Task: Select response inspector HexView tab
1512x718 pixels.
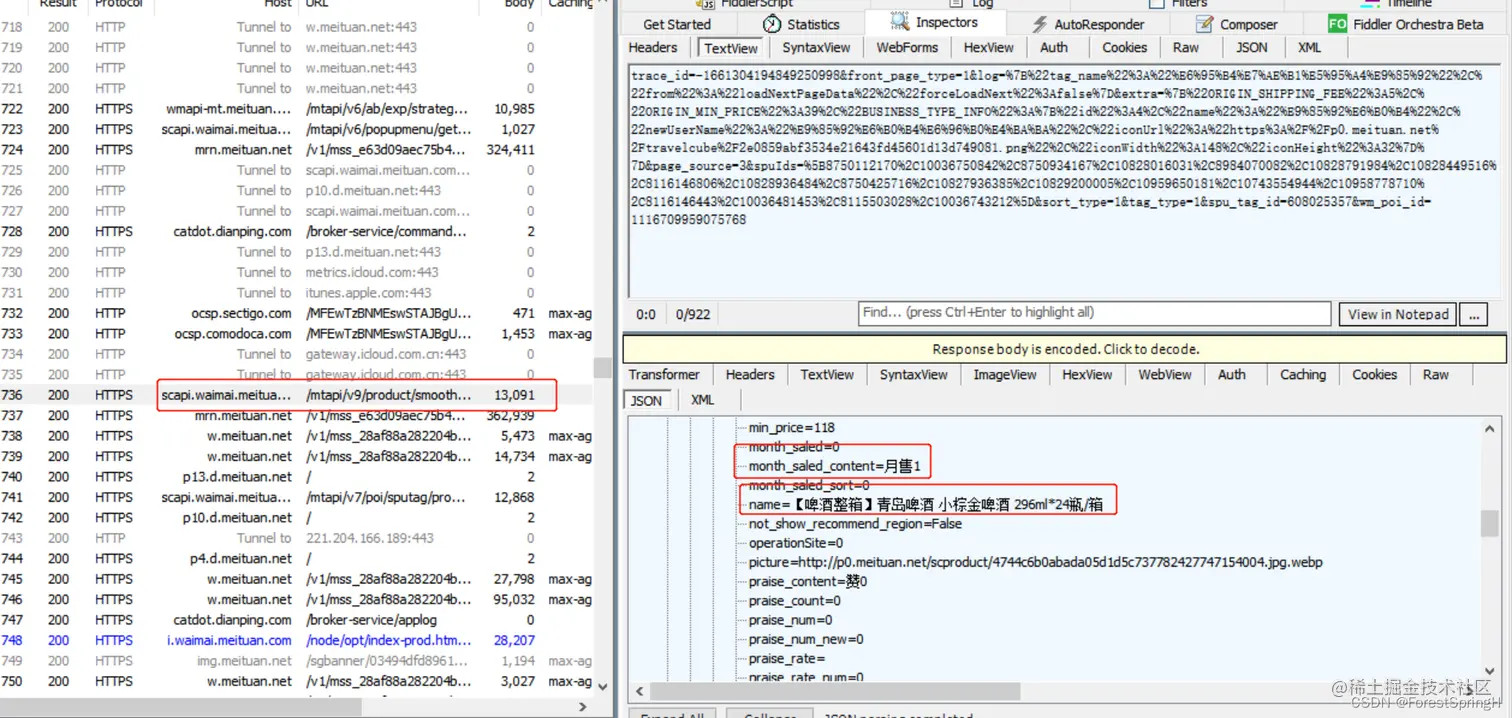Action: click(x=1087, y=374)
